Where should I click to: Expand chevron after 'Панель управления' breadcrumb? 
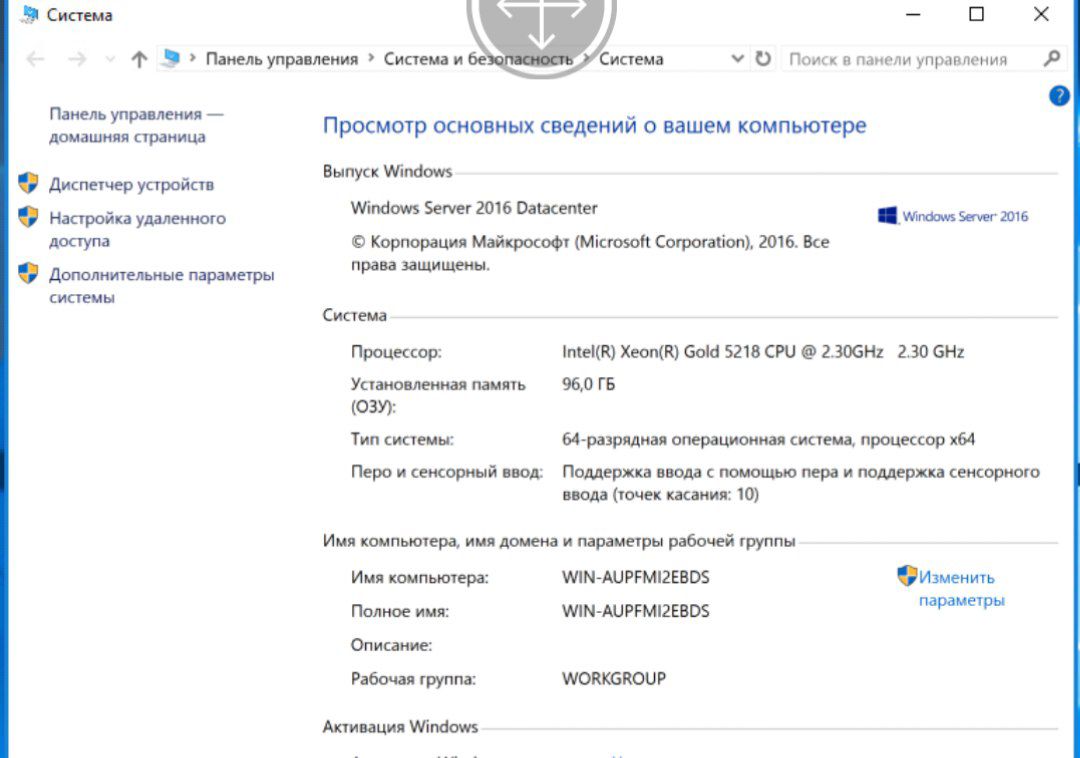(371, 59)
